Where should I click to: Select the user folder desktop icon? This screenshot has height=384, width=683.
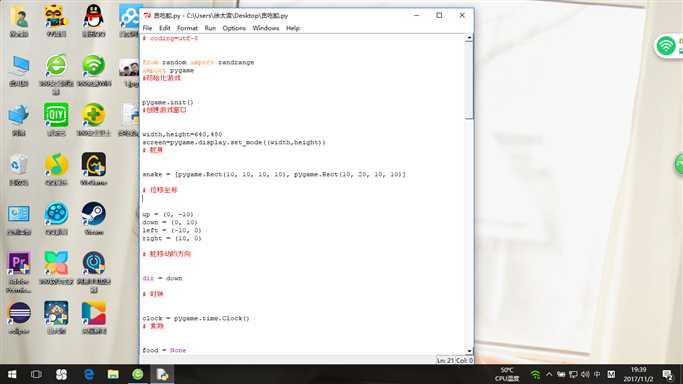point(19,21)
